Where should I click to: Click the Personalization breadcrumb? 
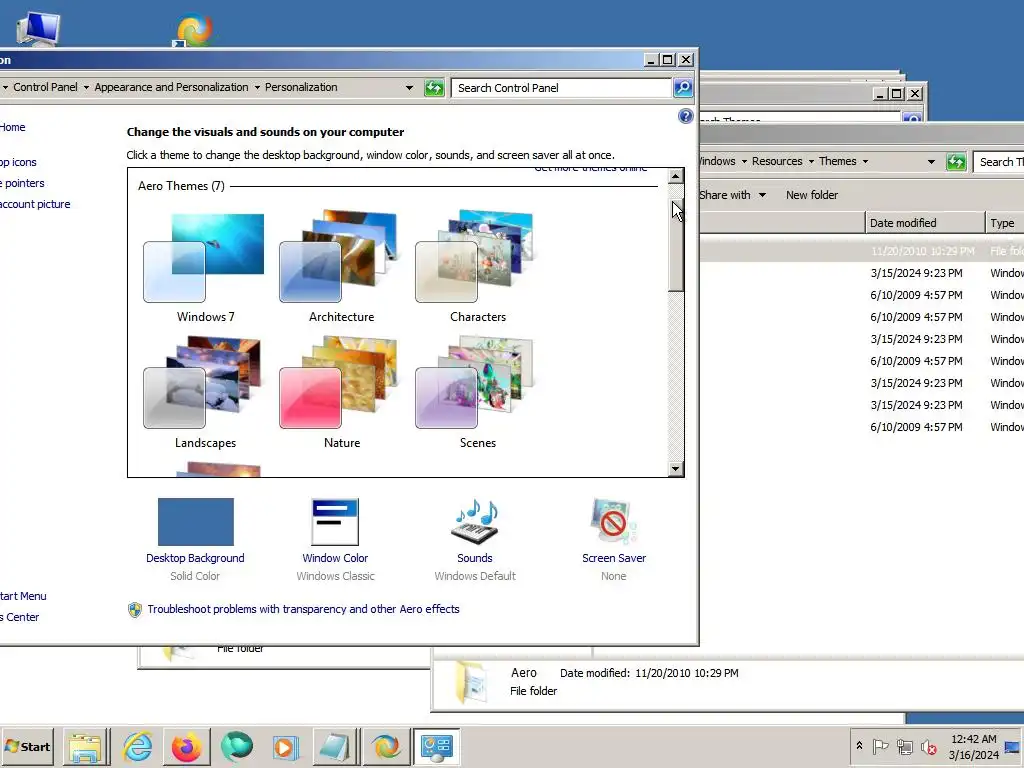point(301,88)
